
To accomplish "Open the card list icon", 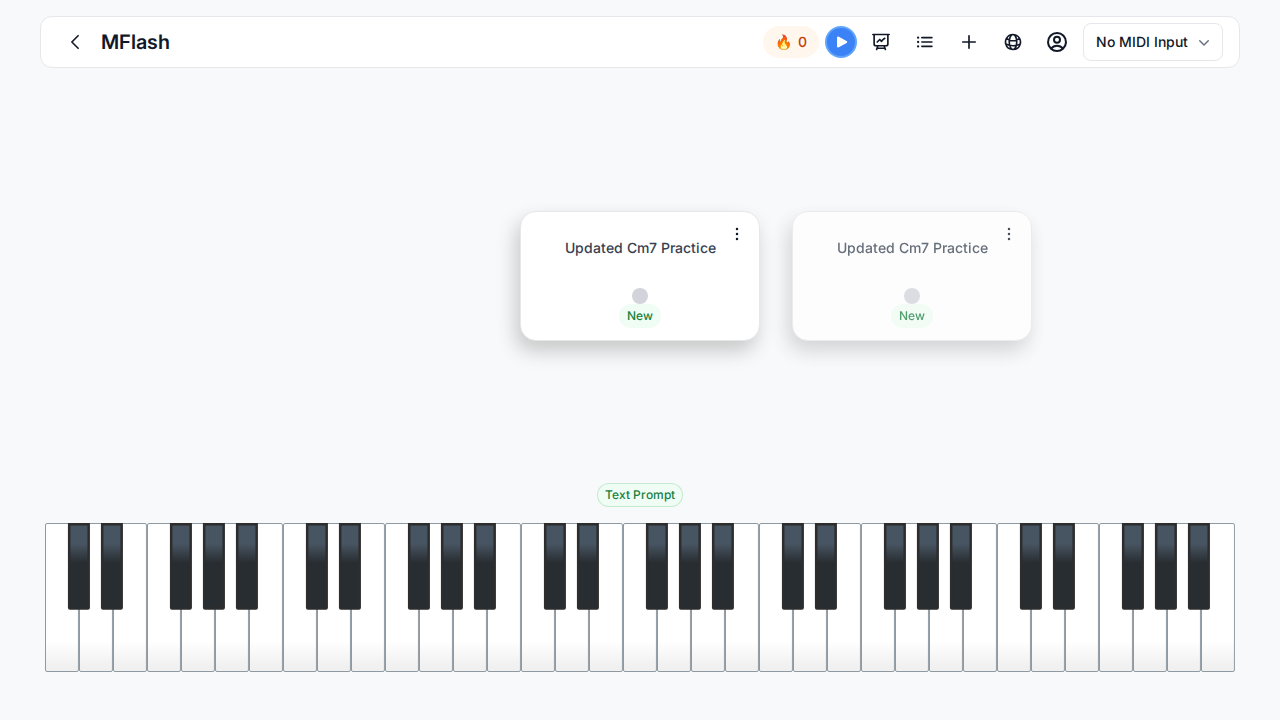I will point(925,42).
